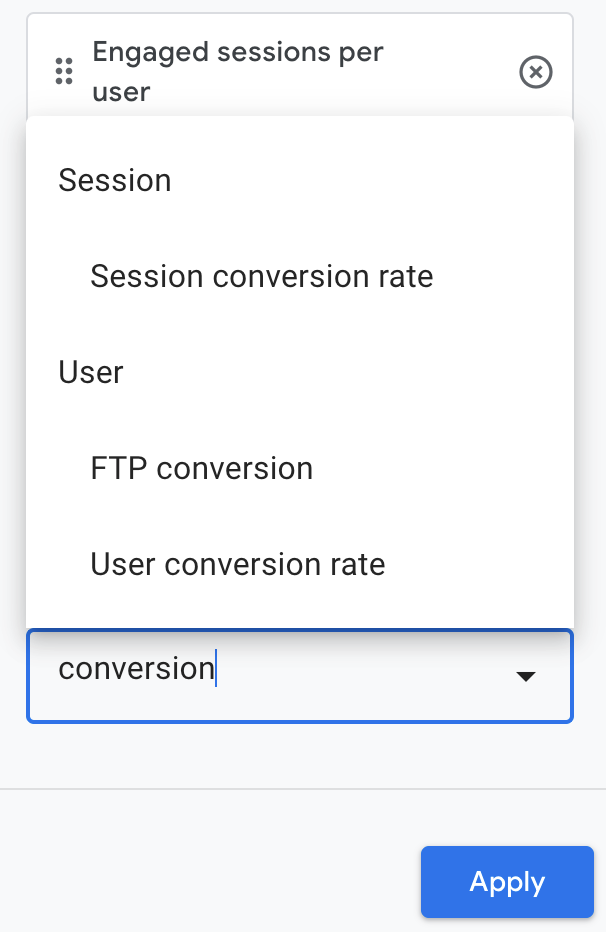606x932 pixels.
Task: Focus the conversion search field
Action: tap(299, 676)
